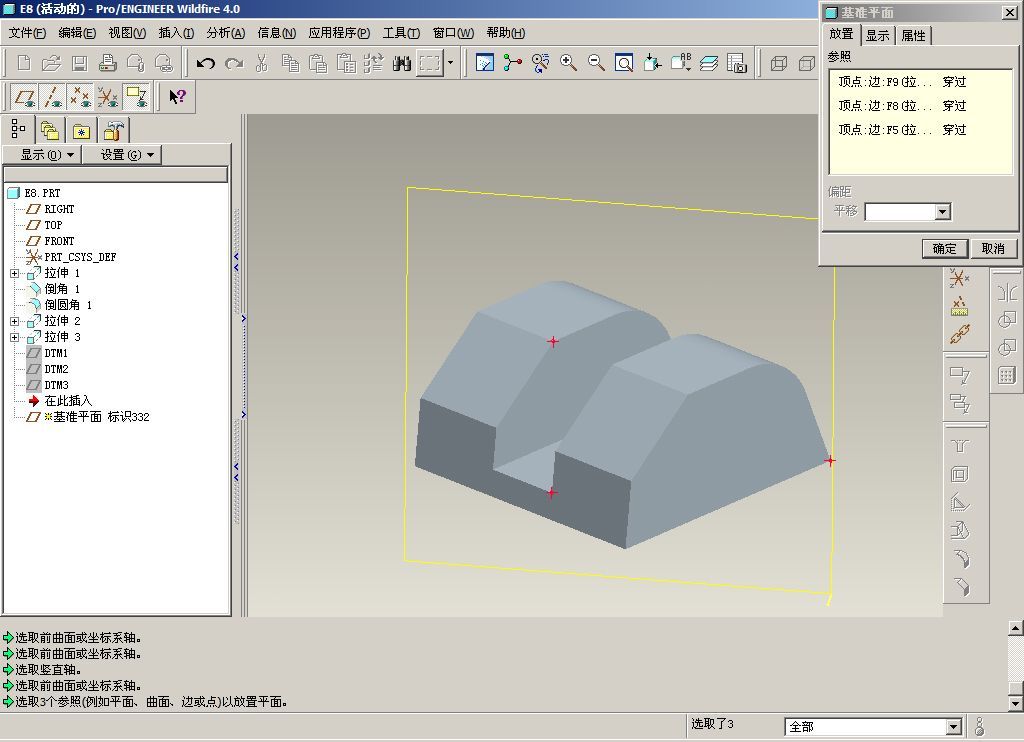Open the 全部 selection filter dropdown

click(x=953, y=726)
